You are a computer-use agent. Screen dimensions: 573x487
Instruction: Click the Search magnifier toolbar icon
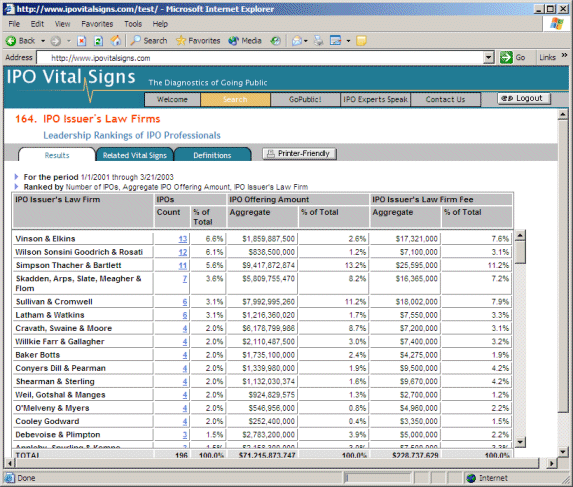[x=136, y=41]
